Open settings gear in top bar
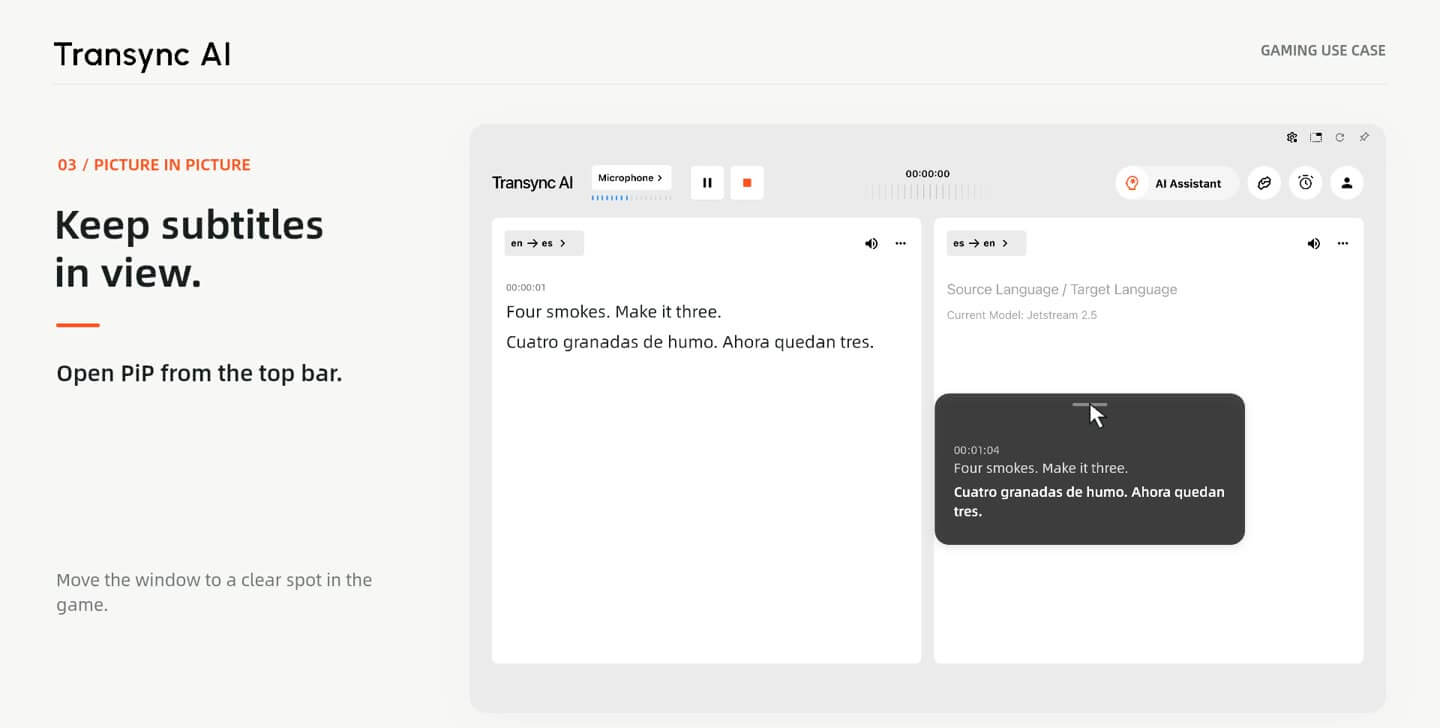The image size is (1440, 728). (1292, 137)
